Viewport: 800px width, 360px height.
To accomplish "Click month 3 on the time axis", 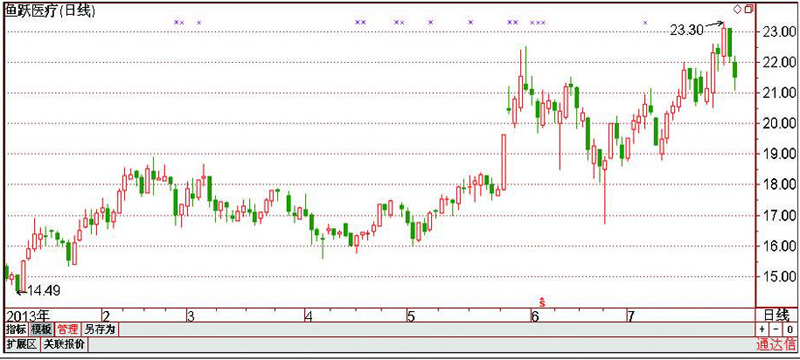I will [x=190, y=316].
